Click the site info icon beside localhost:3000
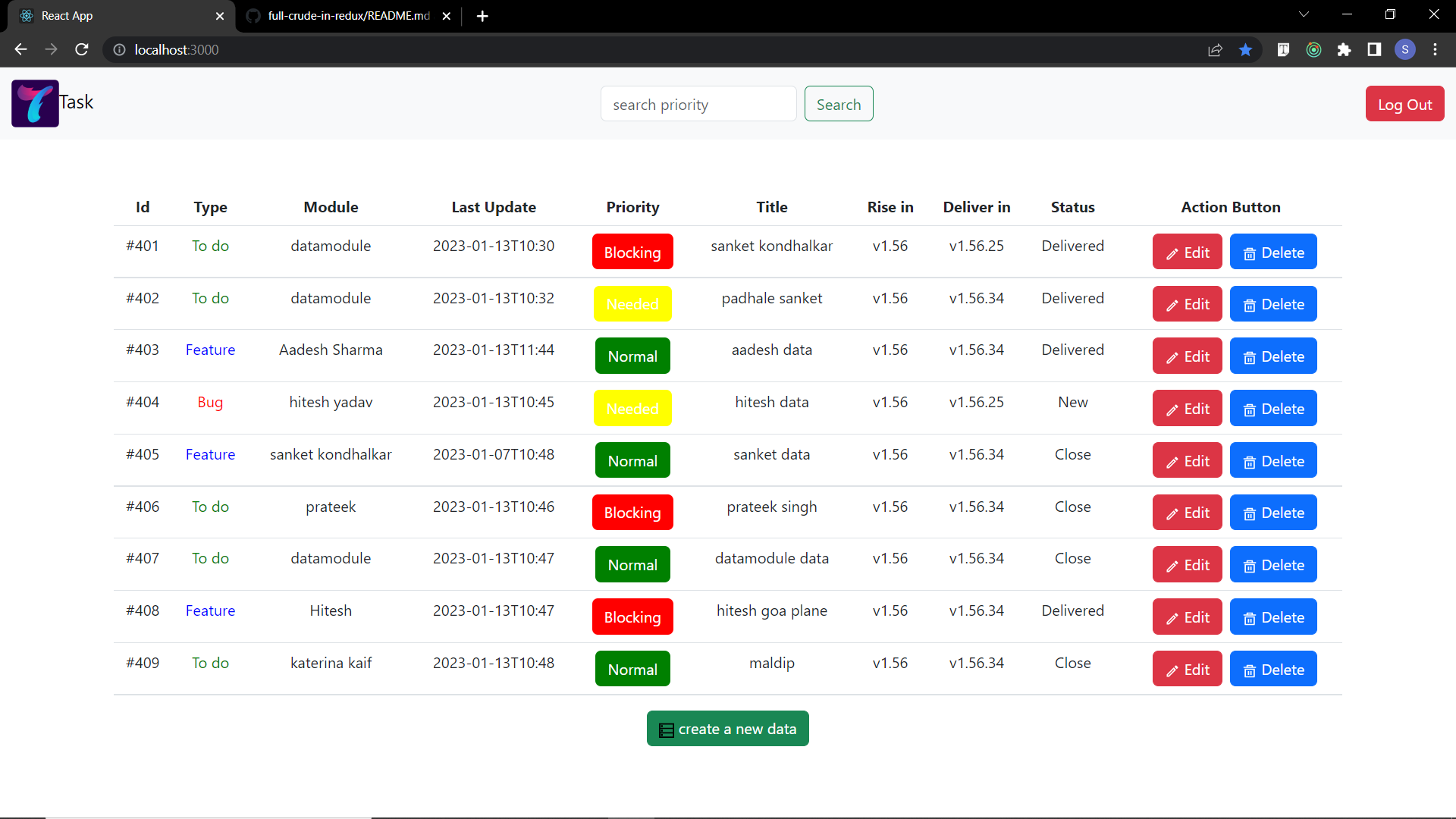1456x819 pixels. (119, 50)
